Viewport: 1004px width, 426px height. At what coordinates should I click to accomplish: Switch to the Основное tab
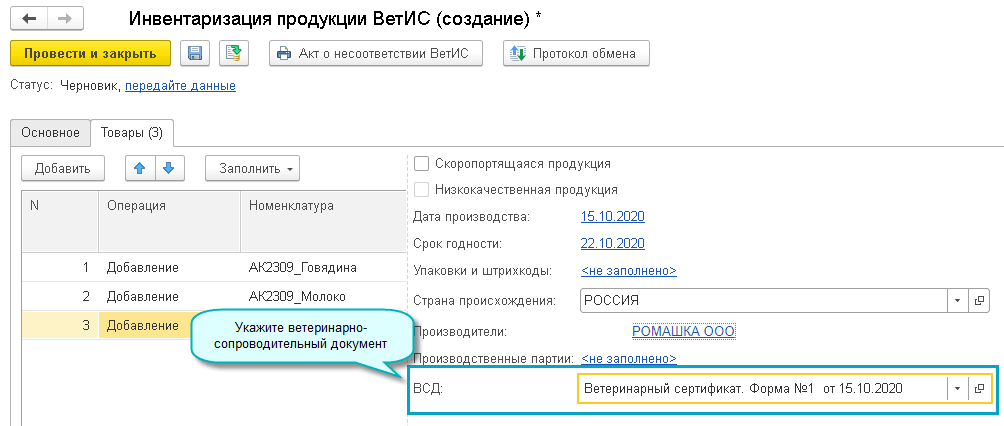click(50, 132)
